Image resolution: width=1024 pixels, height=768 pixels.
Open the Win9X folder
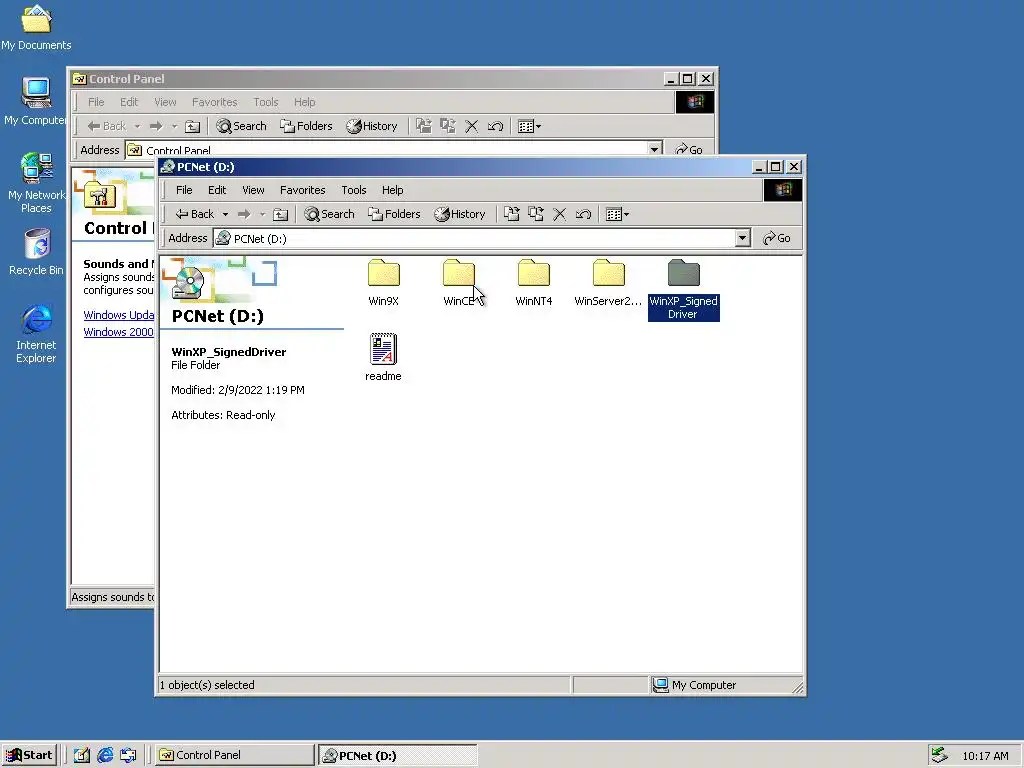pos(383,282)
